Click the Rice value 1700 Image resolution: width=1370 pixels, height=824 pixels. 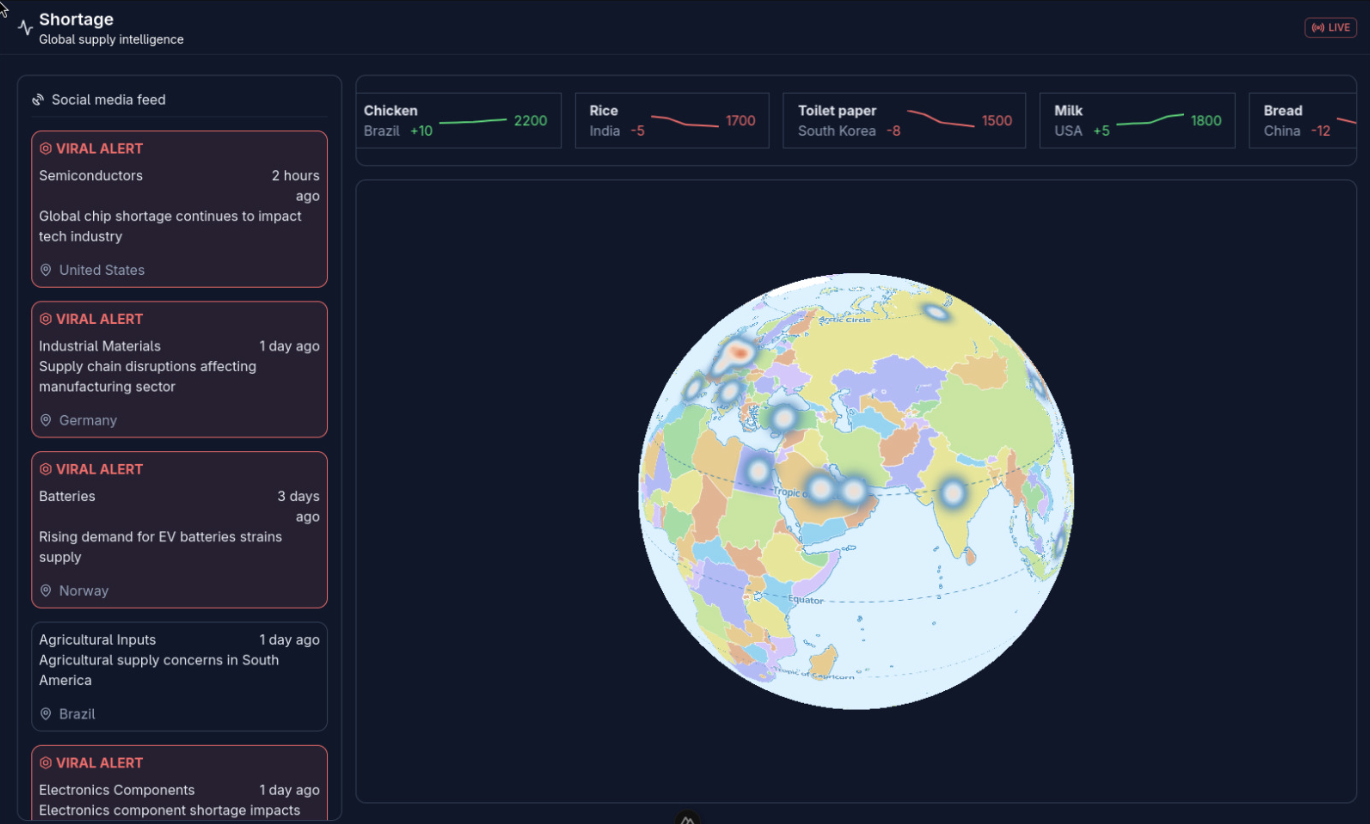(x=741, y=121)
